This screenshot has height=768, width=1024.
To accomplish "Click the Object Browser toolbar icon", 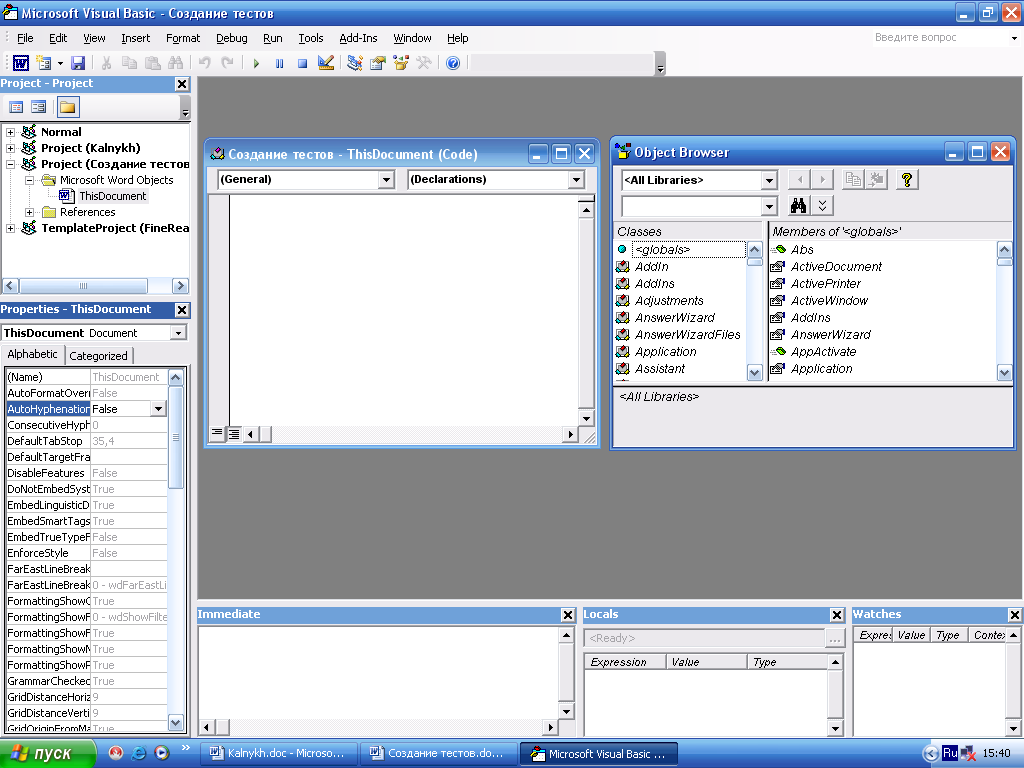I will (400, 63).
